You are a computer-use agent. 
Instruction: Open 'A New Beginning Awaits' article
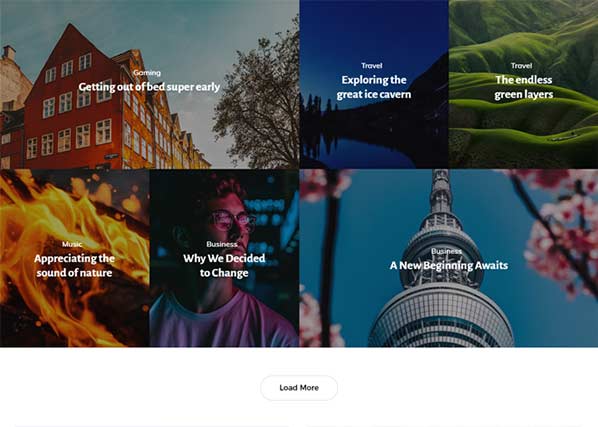click(448, 266)
